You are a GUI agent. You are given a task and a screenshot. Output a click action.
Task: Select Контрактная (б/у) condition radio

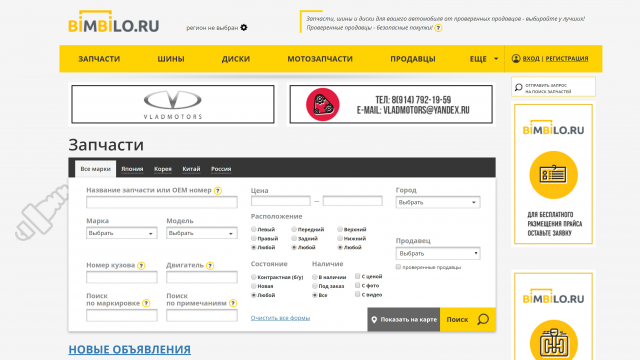click(253, 277)
